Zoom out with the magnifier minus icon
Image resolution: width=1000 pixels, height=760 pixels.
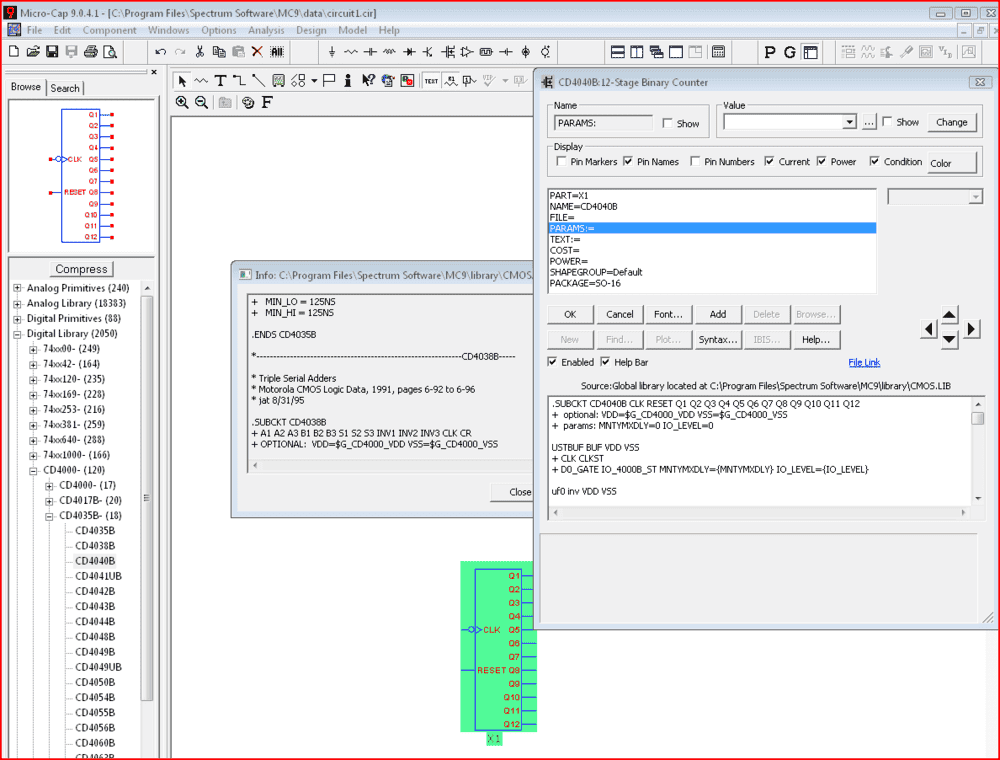202,102
